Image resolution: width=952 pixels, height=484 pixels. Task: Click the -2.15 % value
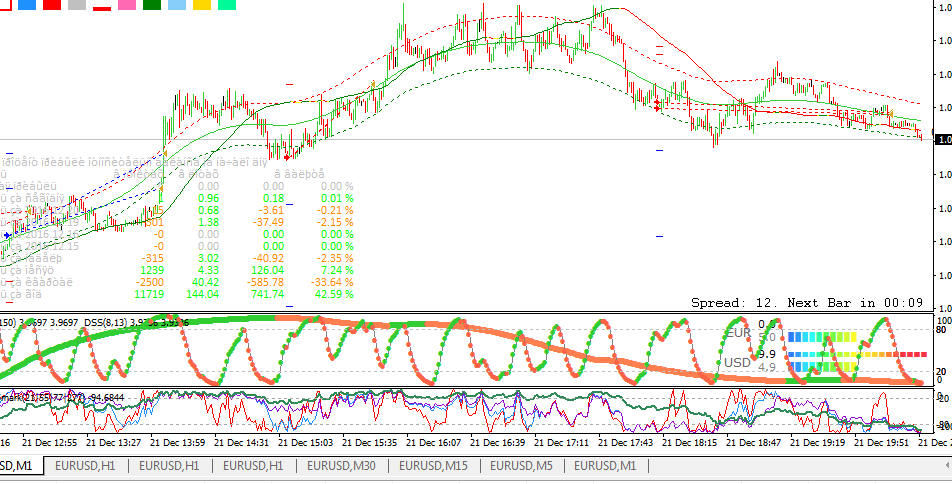coord(333,222)
